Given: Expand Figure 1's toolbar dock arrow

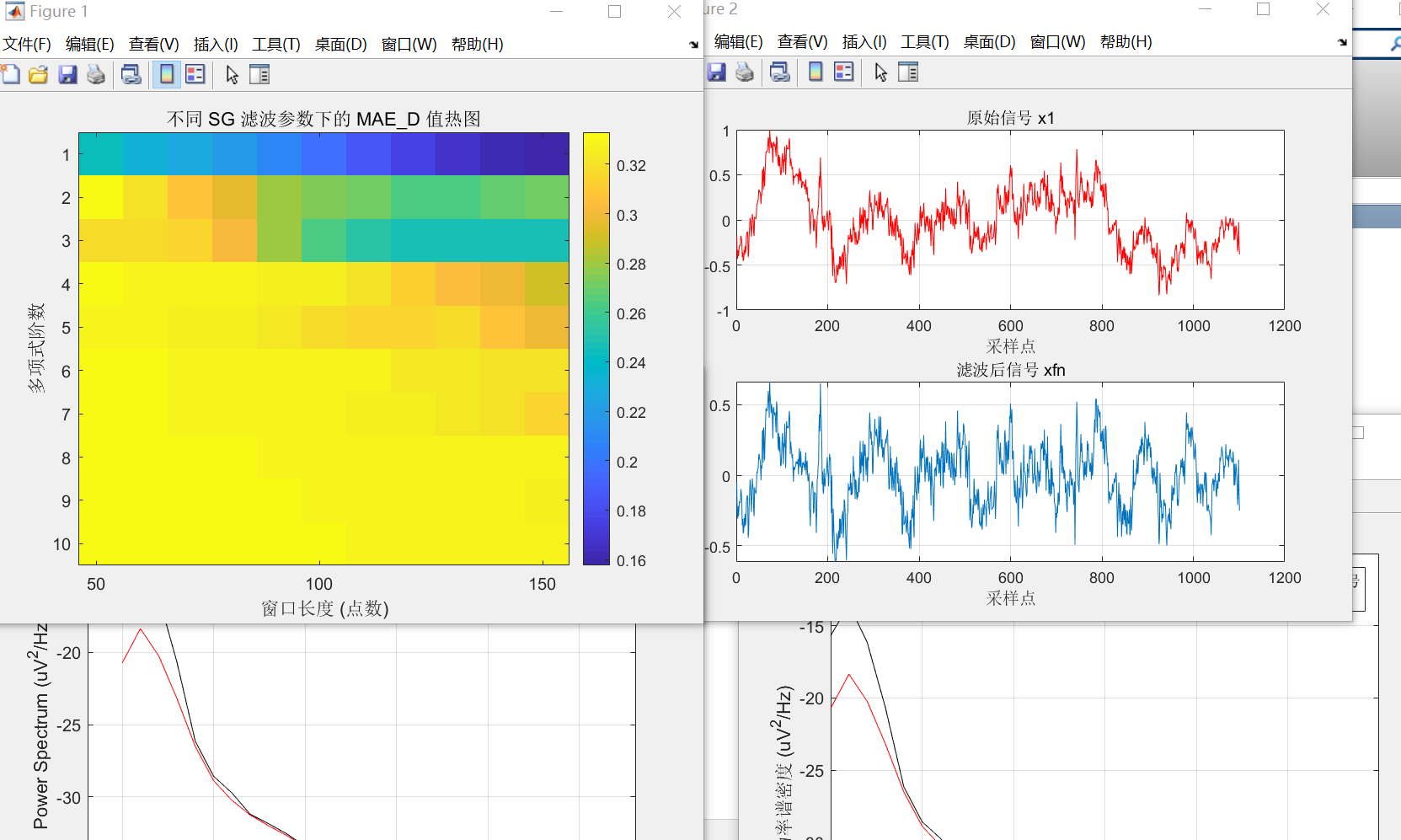Looking at the screenshot, I should (693, 45).
